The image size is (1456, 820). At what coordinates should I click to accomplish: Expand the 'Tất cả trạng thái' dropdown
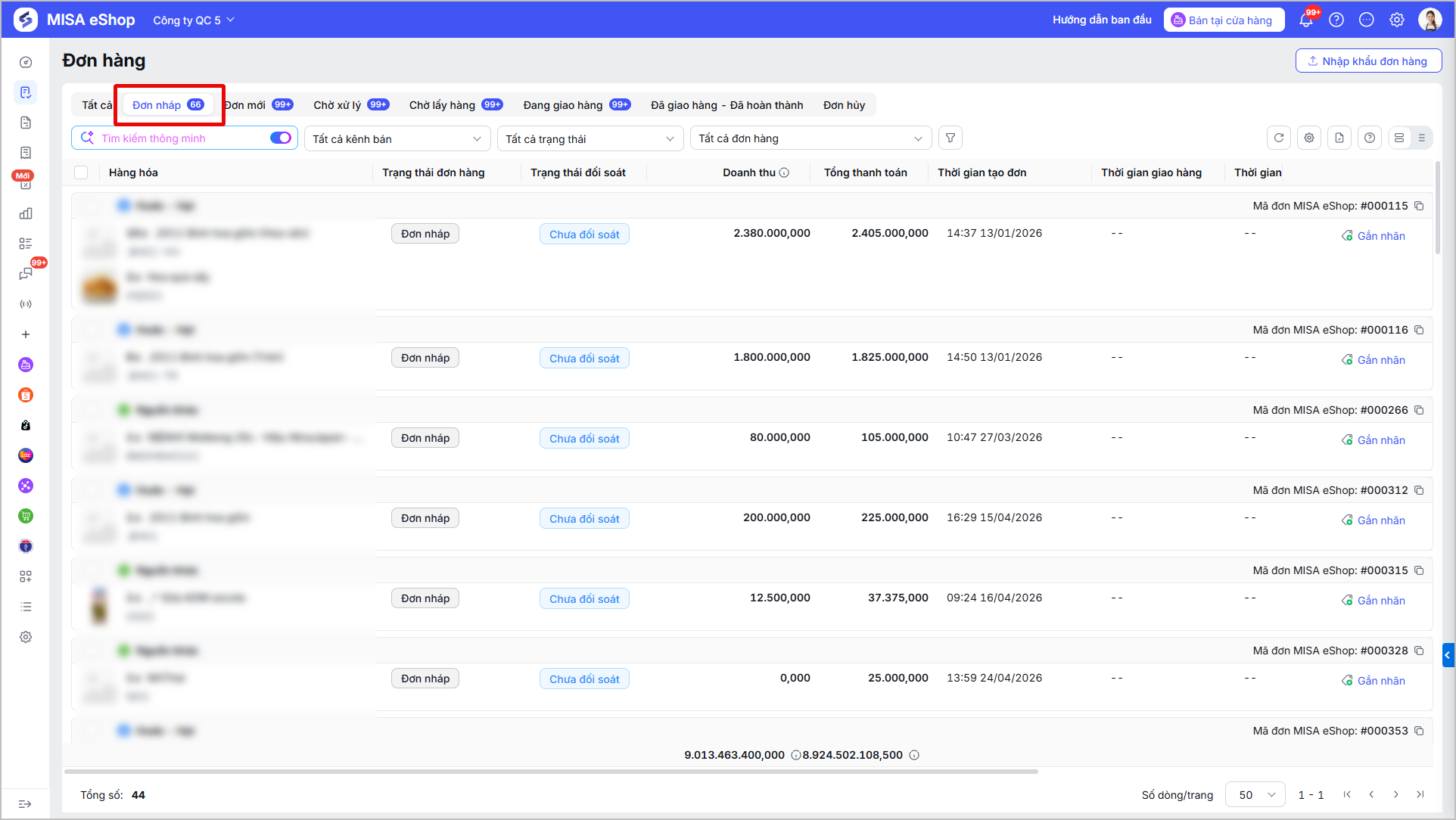click(x=590, y=138)
